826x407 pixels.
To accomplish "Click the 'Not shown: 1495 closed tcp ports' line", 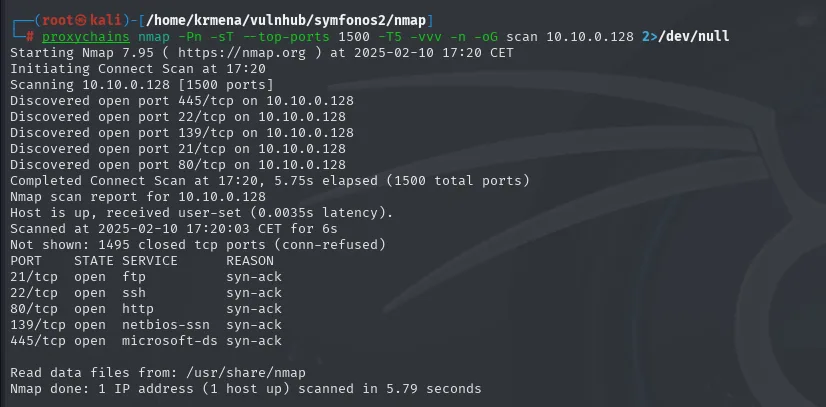I will tap(198, 245).
